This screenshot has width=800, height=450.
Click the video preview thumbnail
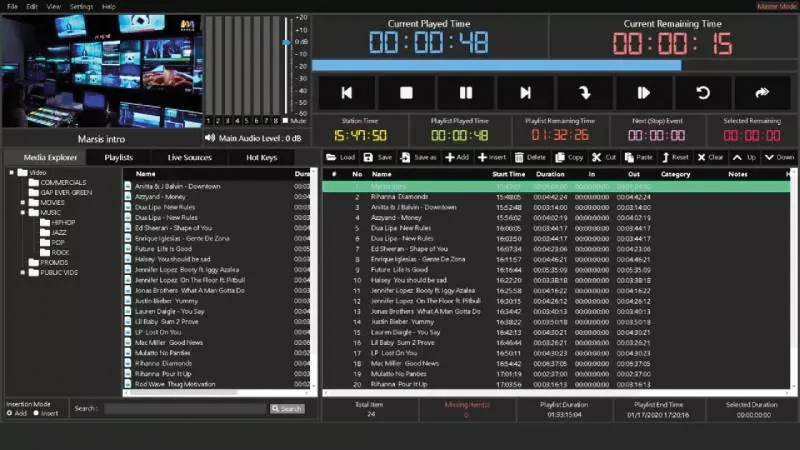coord(102,71)
